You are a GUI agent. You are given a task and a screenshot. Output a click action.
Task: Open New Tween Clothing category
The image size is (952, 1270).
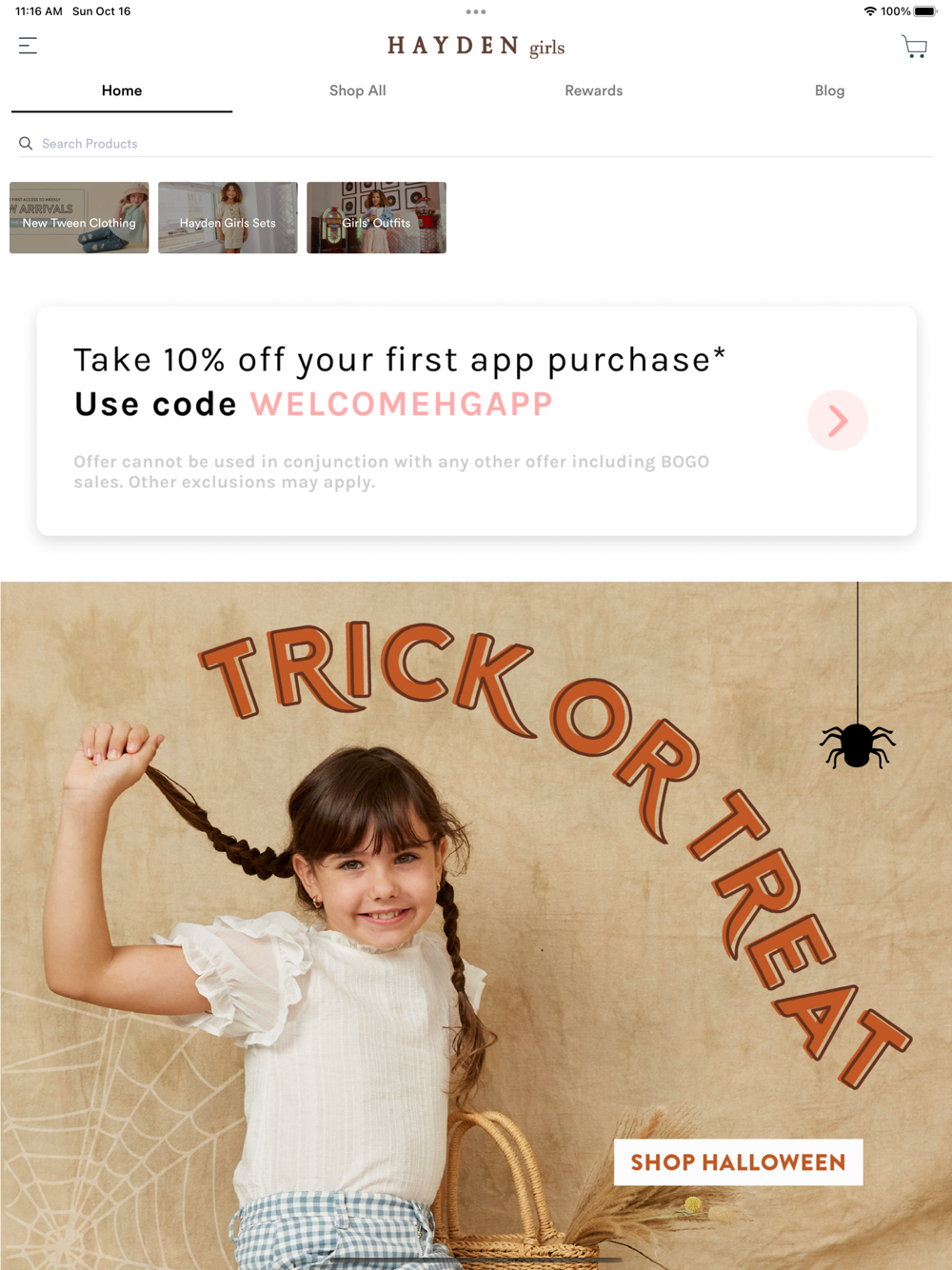pos(79,218)
